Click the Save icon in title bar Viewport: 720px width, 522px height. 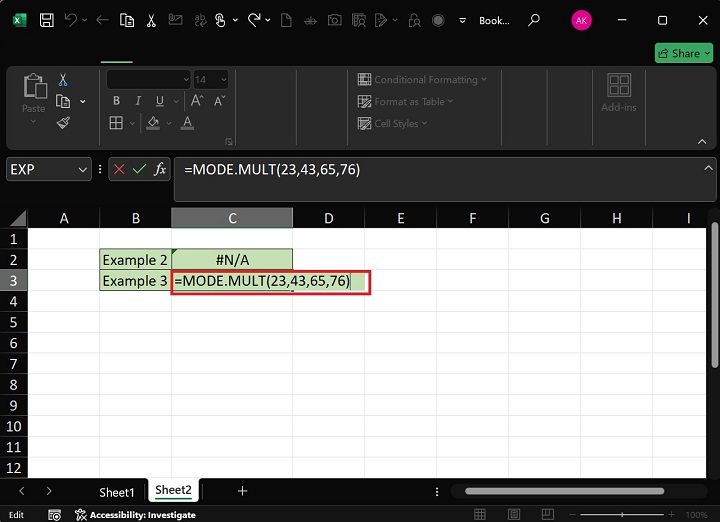click(x=46, y=20)
